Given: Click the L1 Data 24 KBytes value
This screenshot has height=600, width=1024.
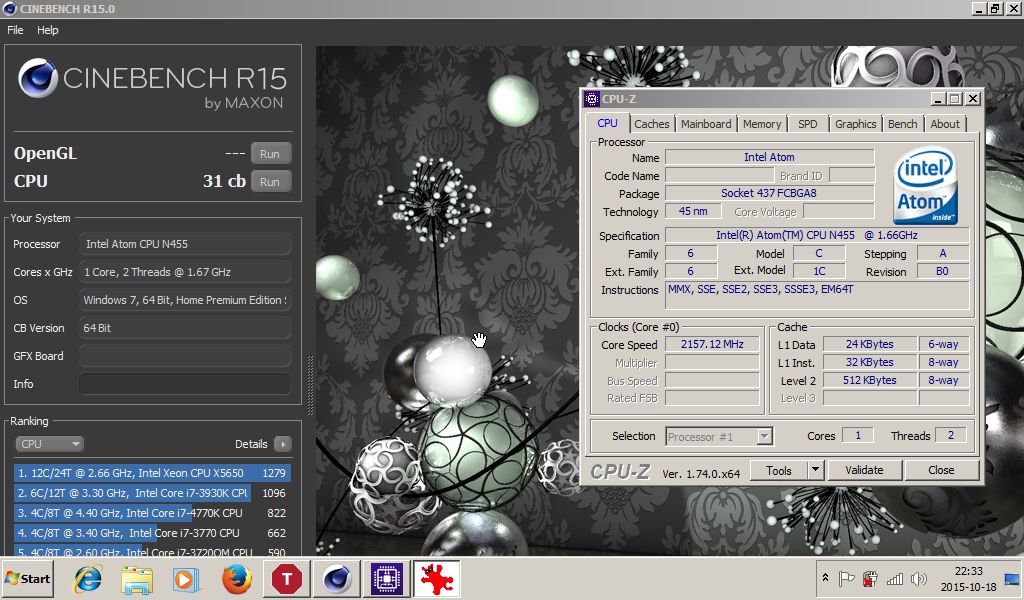Looking at the screenshot, I should click(x=869, y=344).
